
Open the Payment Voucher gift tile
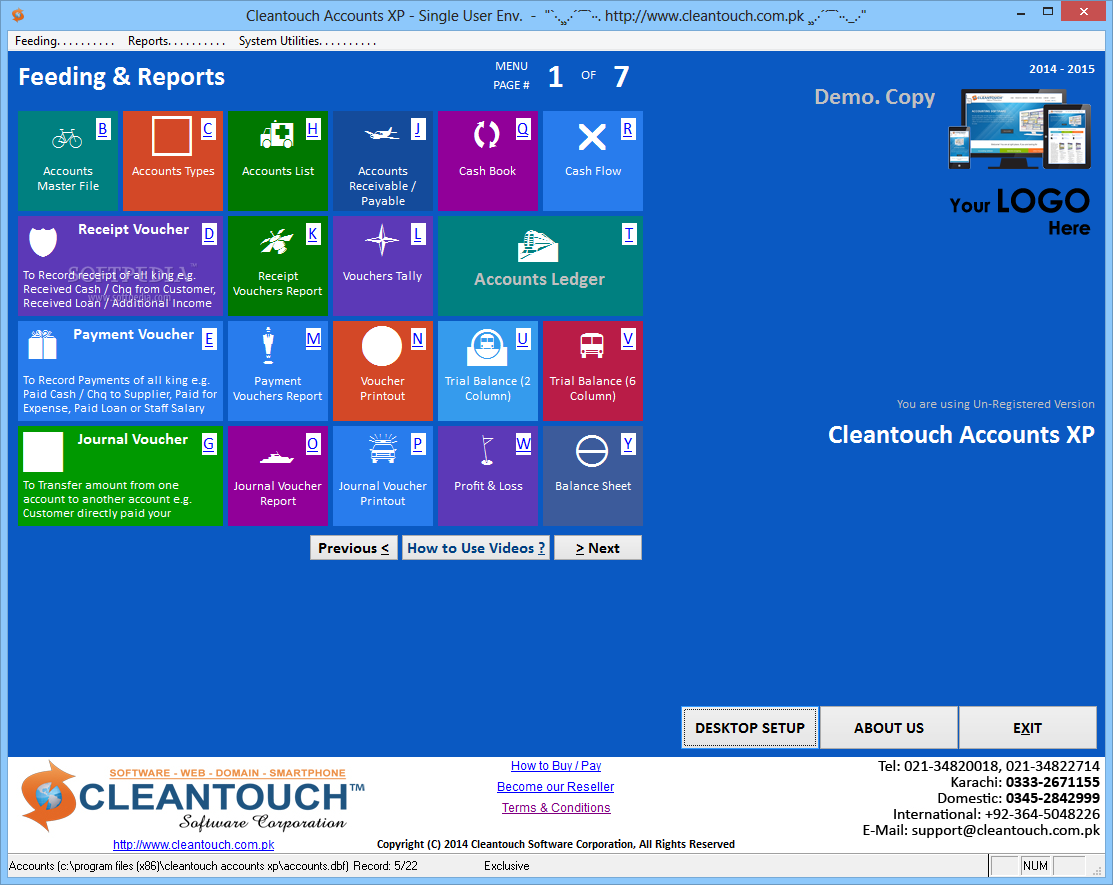(120, 370)
